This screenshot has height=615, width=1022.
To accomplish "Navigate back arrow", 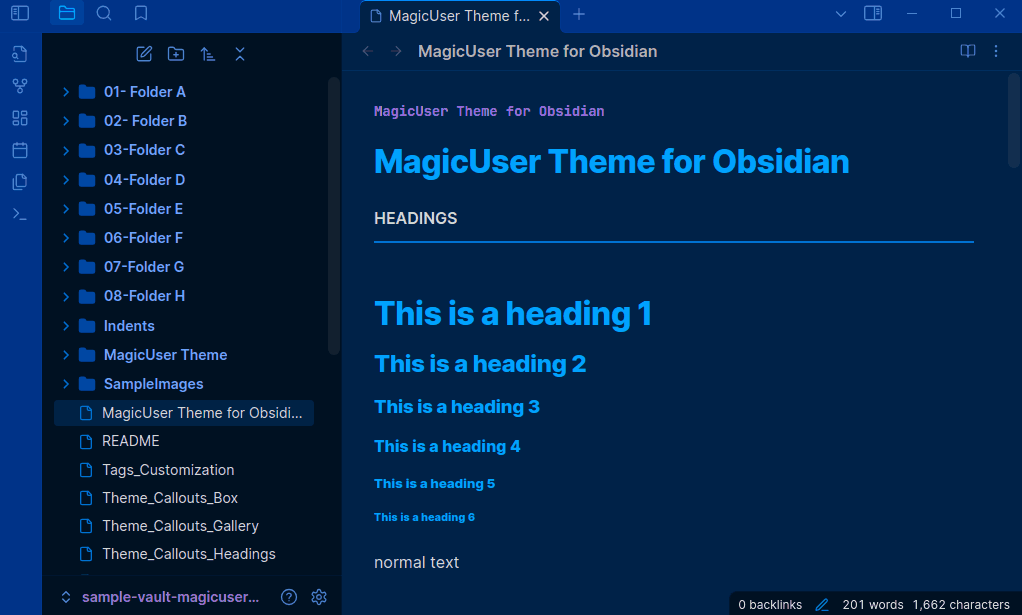I will (x=368, y=51).
